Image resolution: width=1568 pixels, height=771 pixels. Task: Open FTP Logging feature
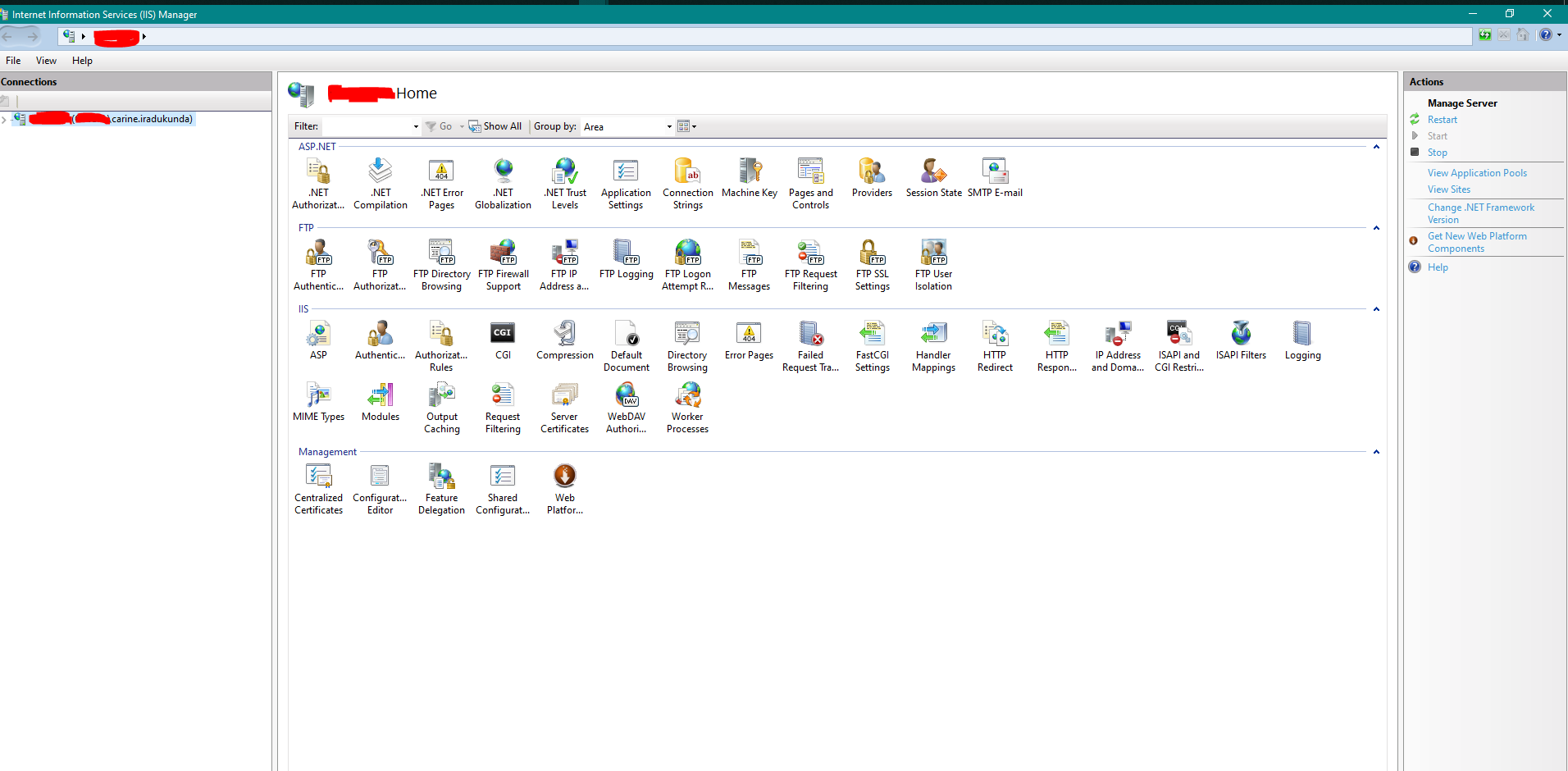tap(627, 259)
